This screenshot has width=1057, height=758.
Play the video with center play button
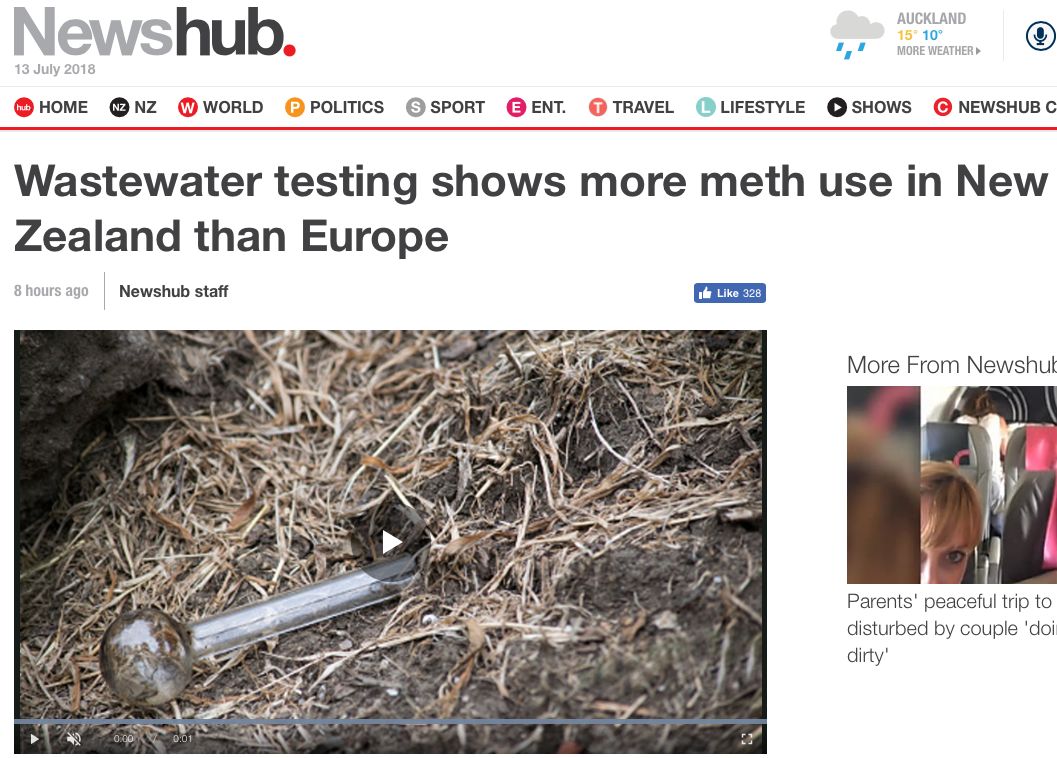pyautogui.click(x=391, y=542)
